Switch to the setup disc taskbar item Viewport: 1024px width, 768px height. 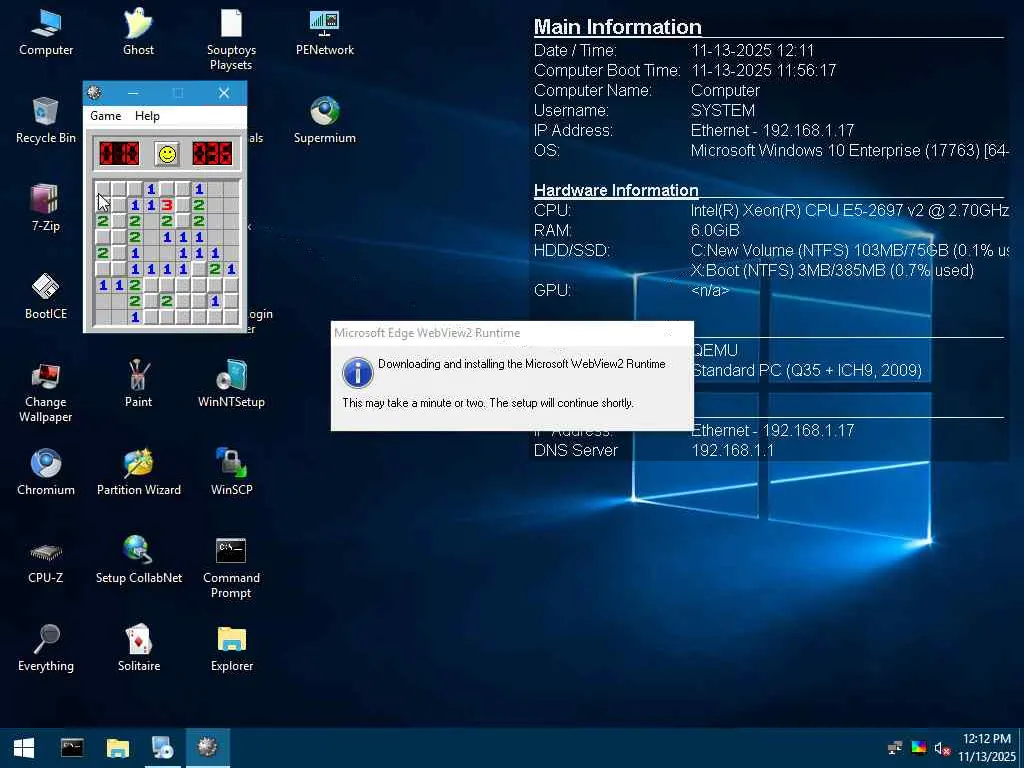(x=162, y=748)
